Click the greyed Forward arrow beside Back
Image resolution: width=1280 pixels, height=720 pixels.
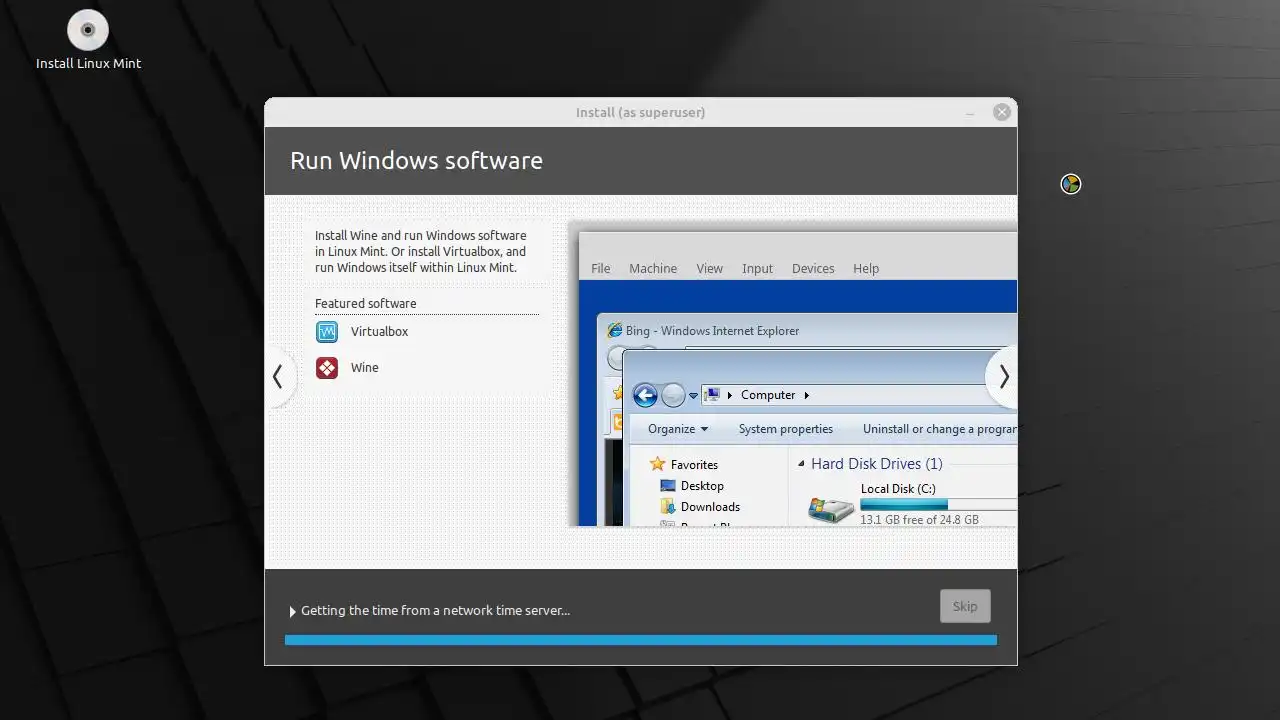(x=673, y=395)
